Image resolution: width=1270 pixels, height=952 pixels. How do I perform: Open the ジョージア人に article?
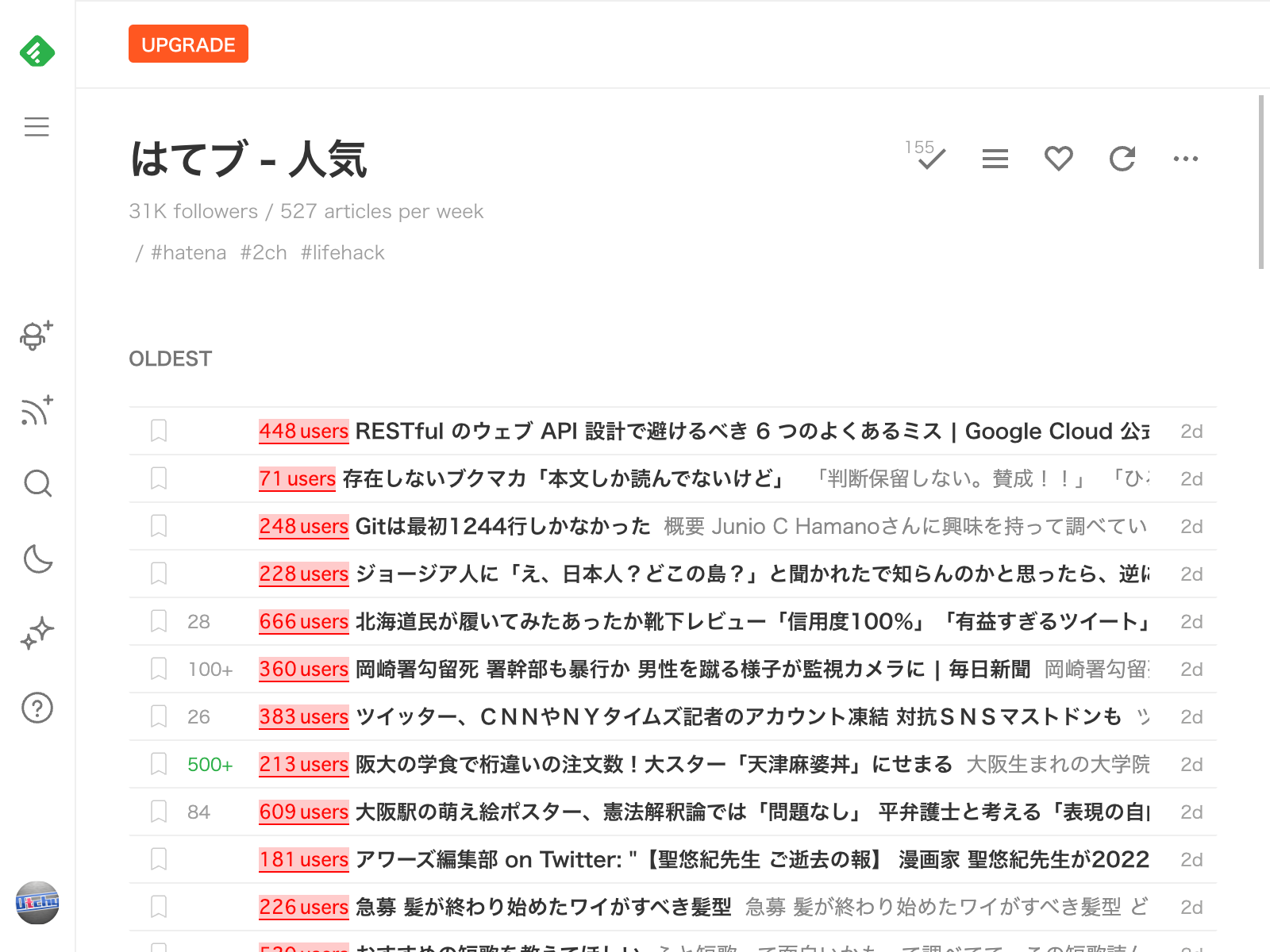pyautogui.click(x=672, y=574)
